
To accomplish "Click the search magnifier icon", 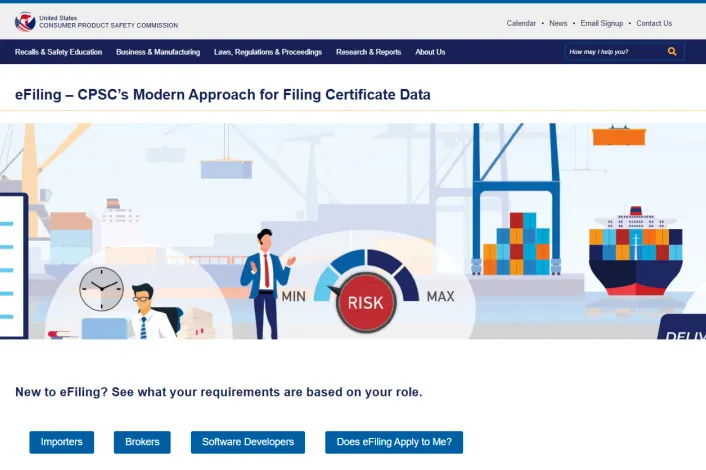I will [x=672, y=52].
